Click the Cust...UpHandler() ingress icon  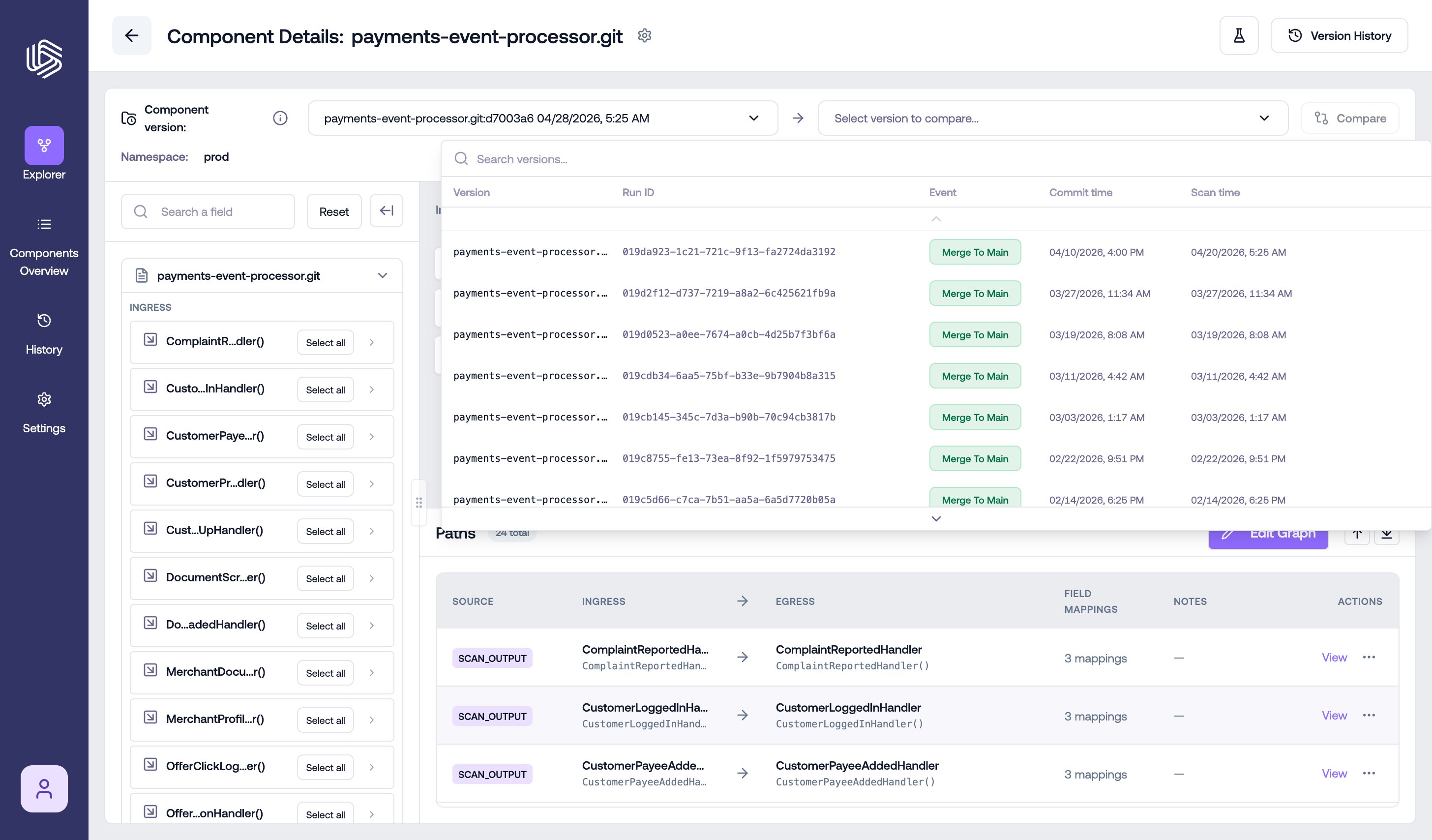[150, 528]
